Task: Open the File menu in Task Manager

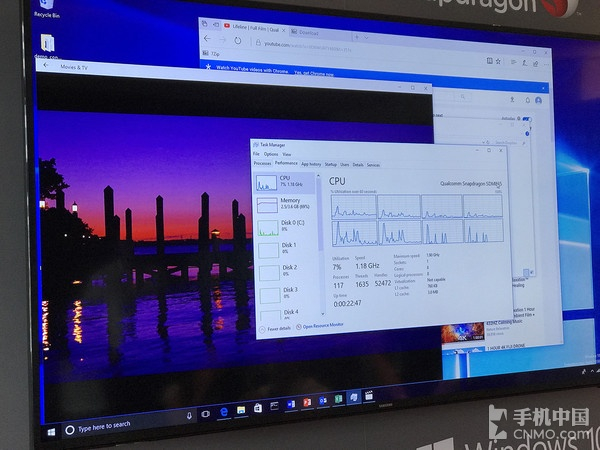Action: coord(256,154)
